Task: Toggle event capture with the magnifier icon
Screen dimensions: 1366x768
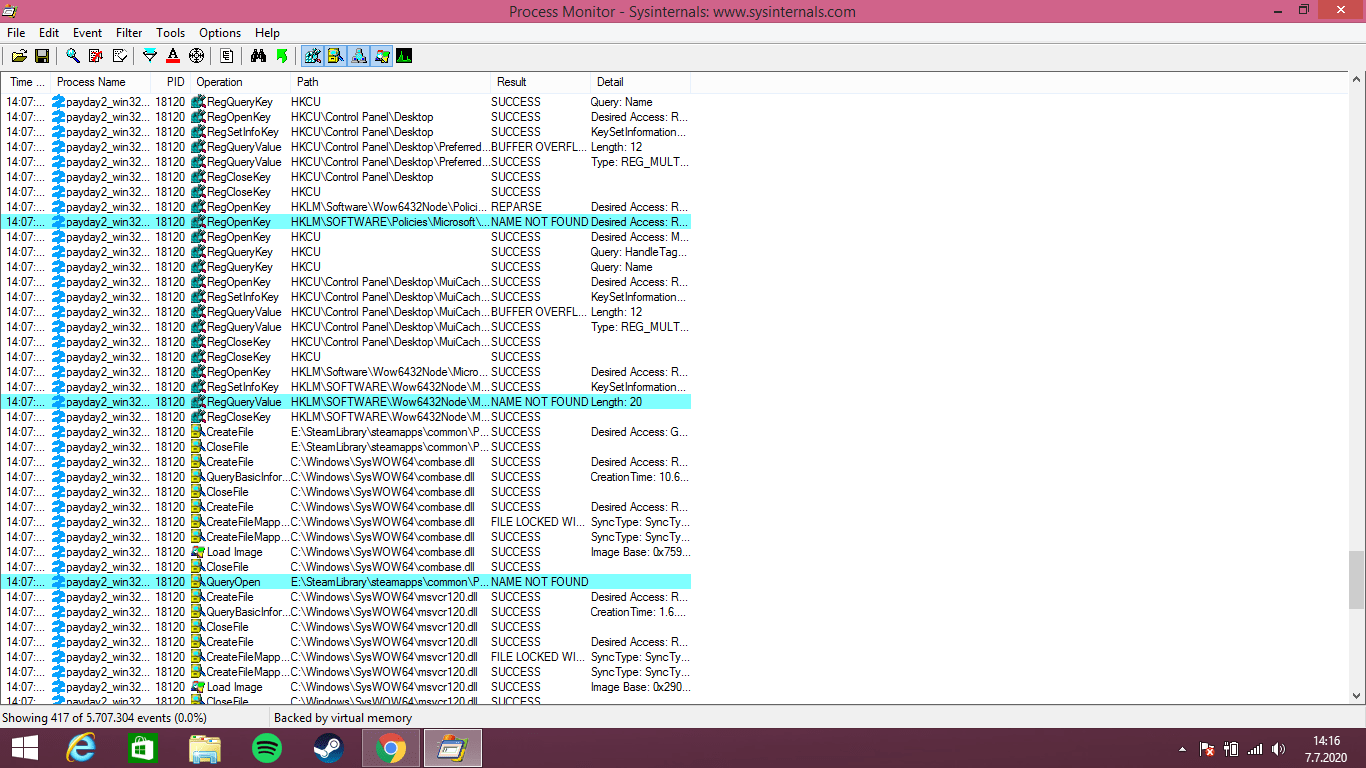Action: coord(73,56)
